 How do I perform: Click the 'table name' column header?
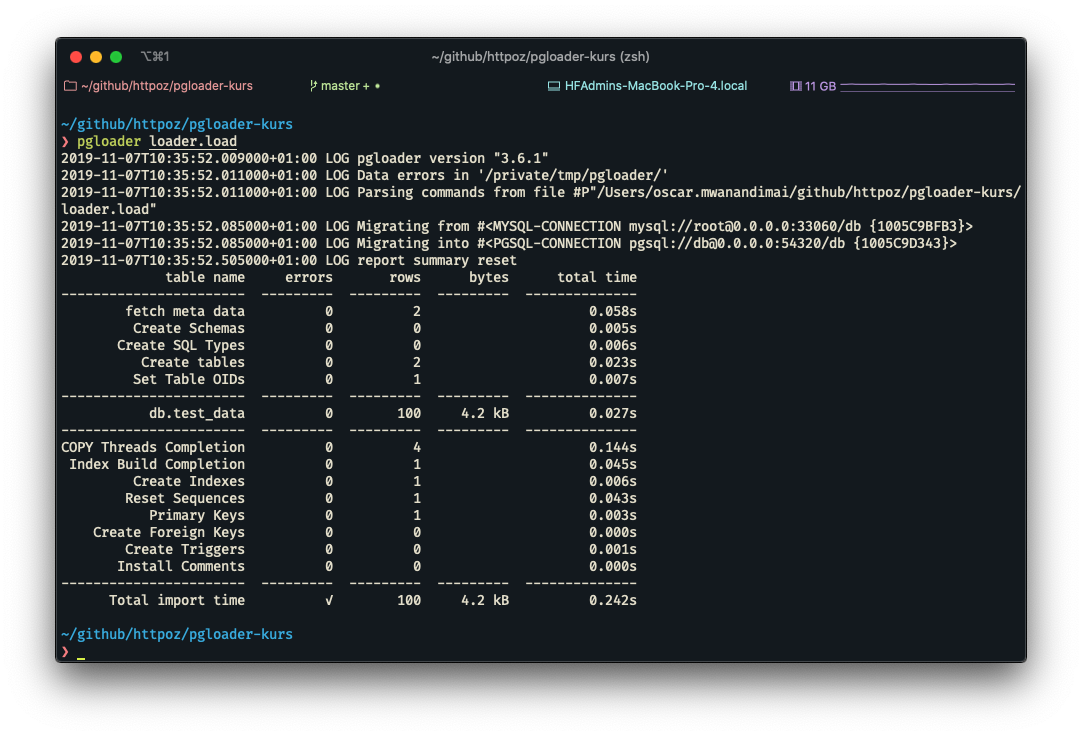pyautogui.click(x=205, y=277)
